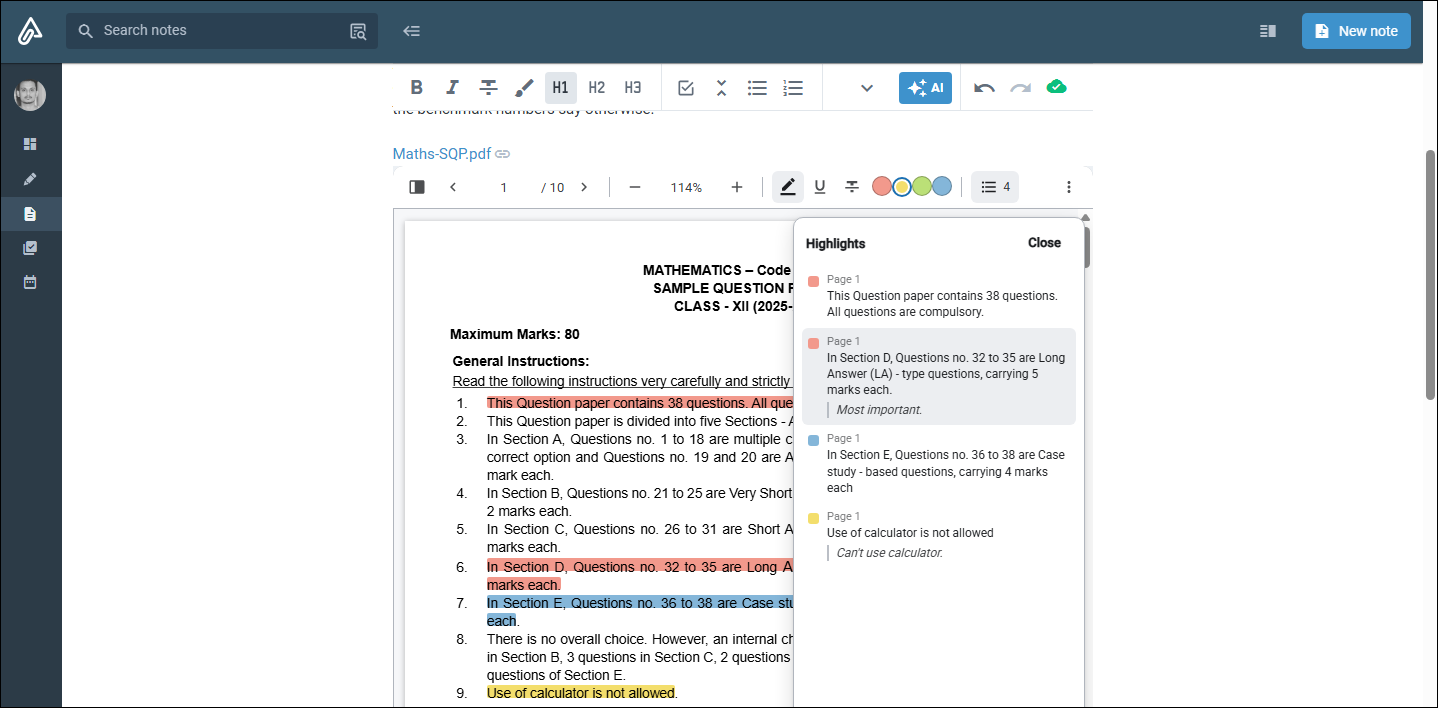Open the notes document sidebar icon
The height and width of the screenshot is (708, 1438).
pyautogui.click(x=30, y=214)
